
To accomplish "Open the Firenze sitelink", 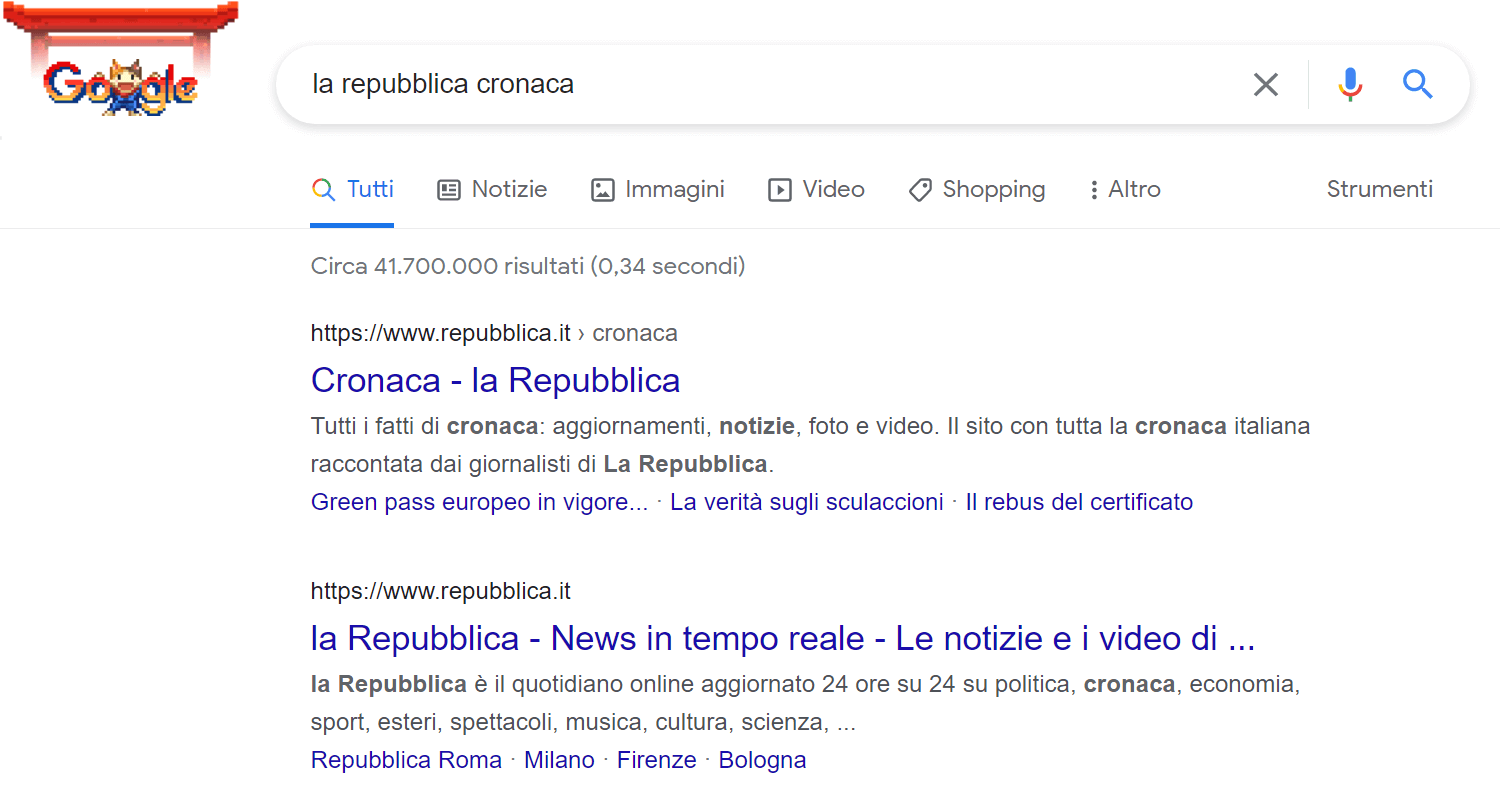I will 656,760.
